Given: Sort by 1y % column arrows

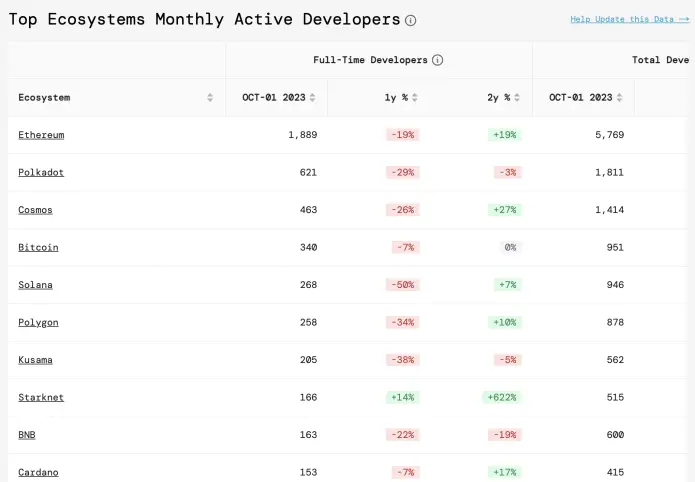Looking at the screenshot, I should (415, 98).
